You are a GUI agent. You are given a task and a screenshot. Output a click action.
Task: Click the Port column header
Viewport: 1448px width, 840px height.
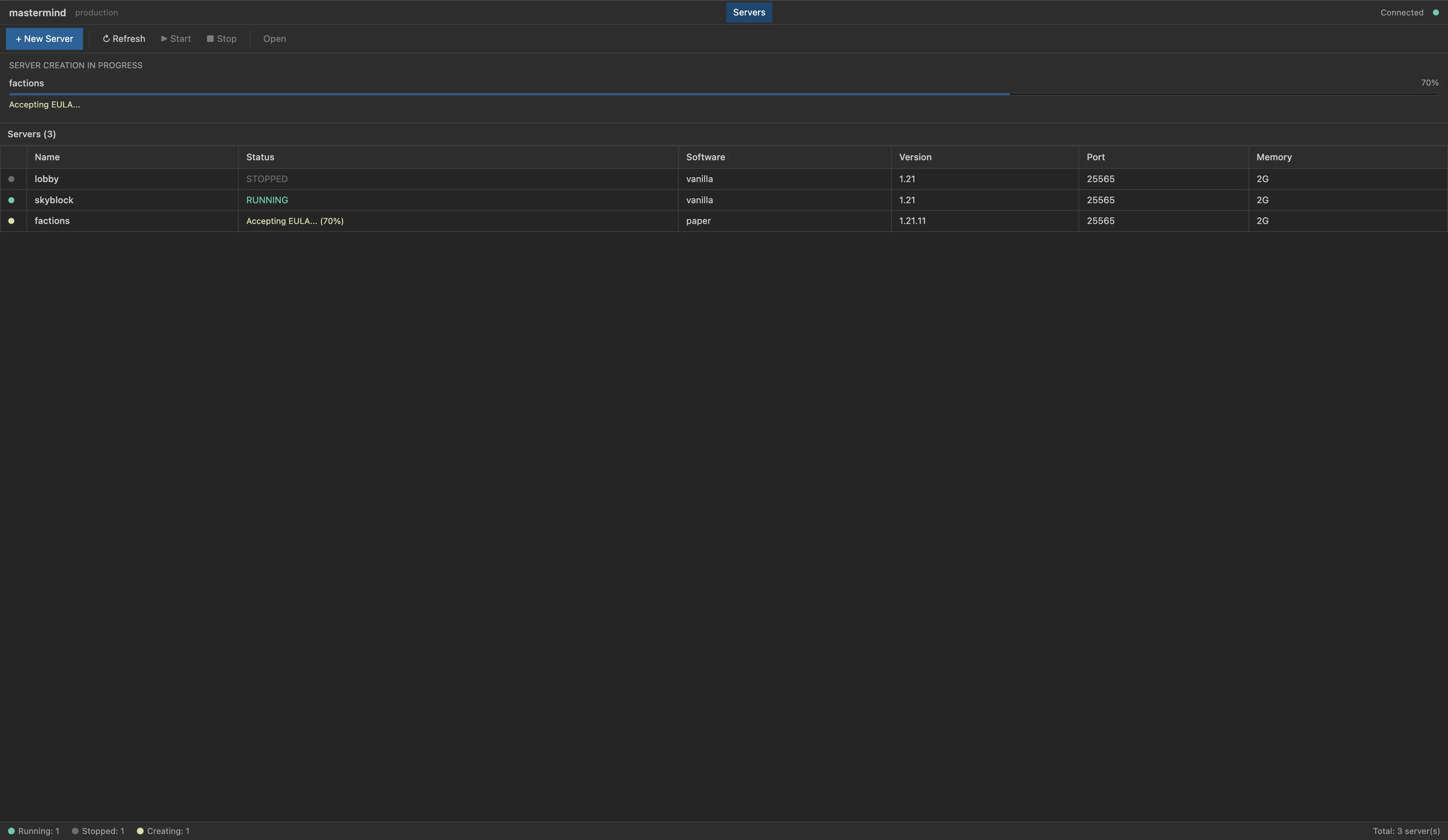coord(1164,157)
